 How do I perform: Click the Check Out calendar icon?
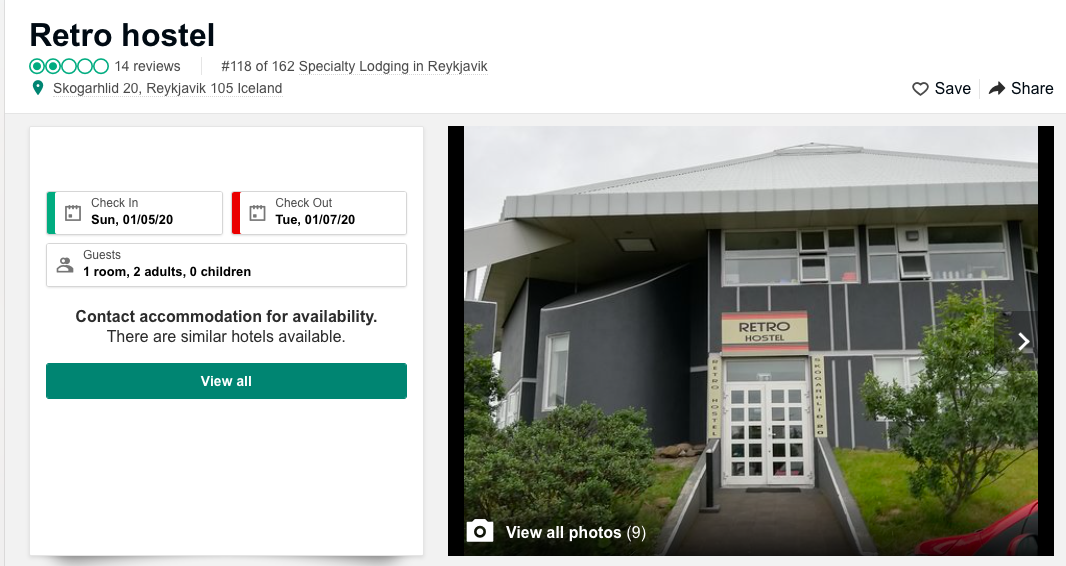257,213
